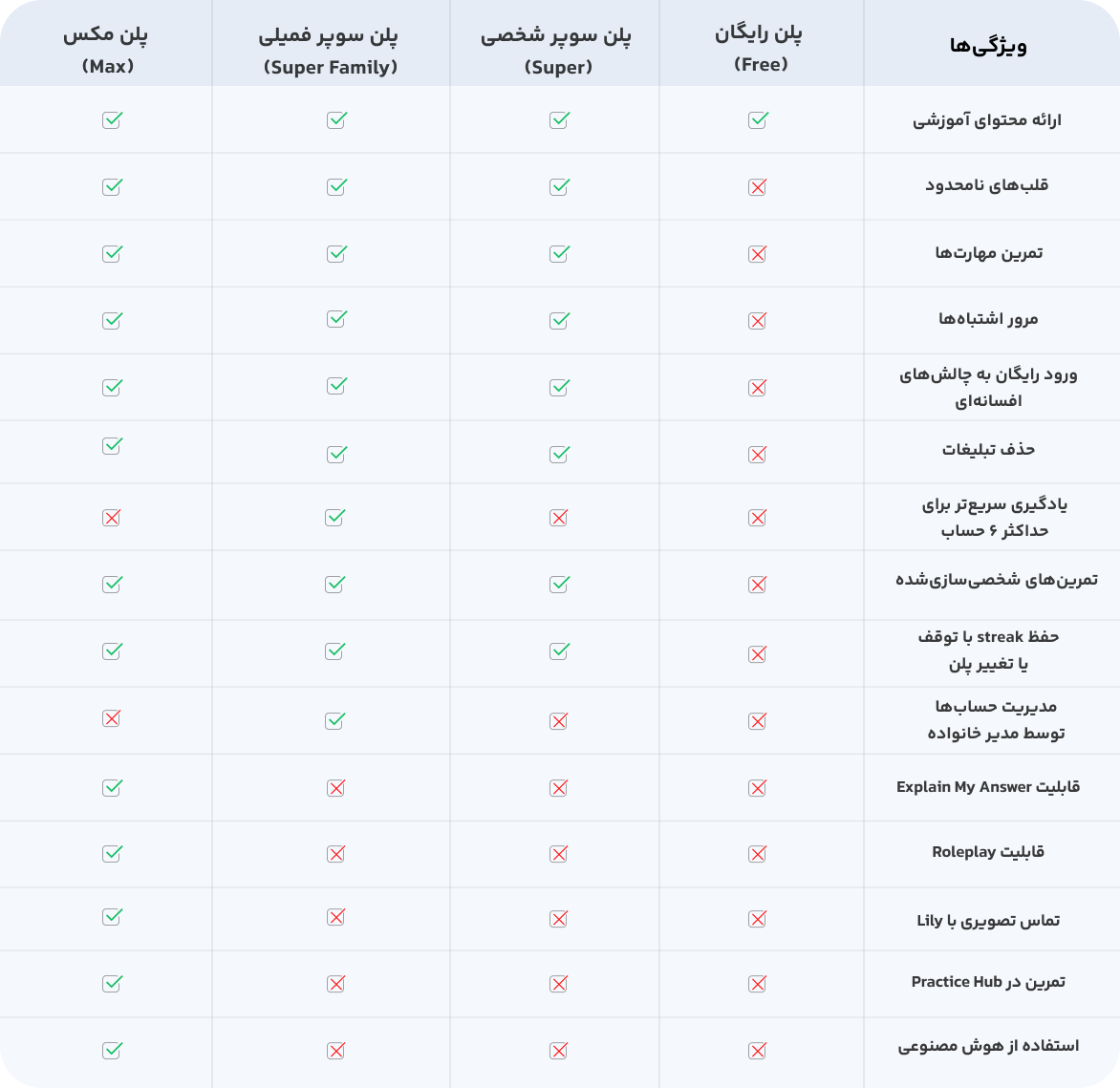Click the Roleplay feature label

[987, 852]
